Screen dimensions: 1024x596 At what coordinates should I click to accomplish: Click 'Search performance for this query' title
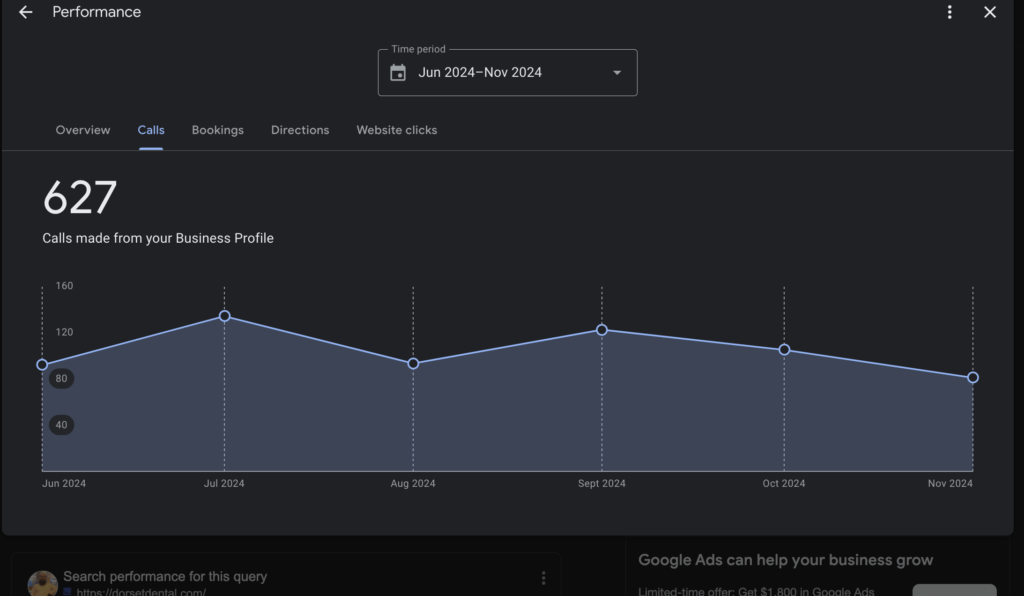pyautogui.click(x=165, y=576)
